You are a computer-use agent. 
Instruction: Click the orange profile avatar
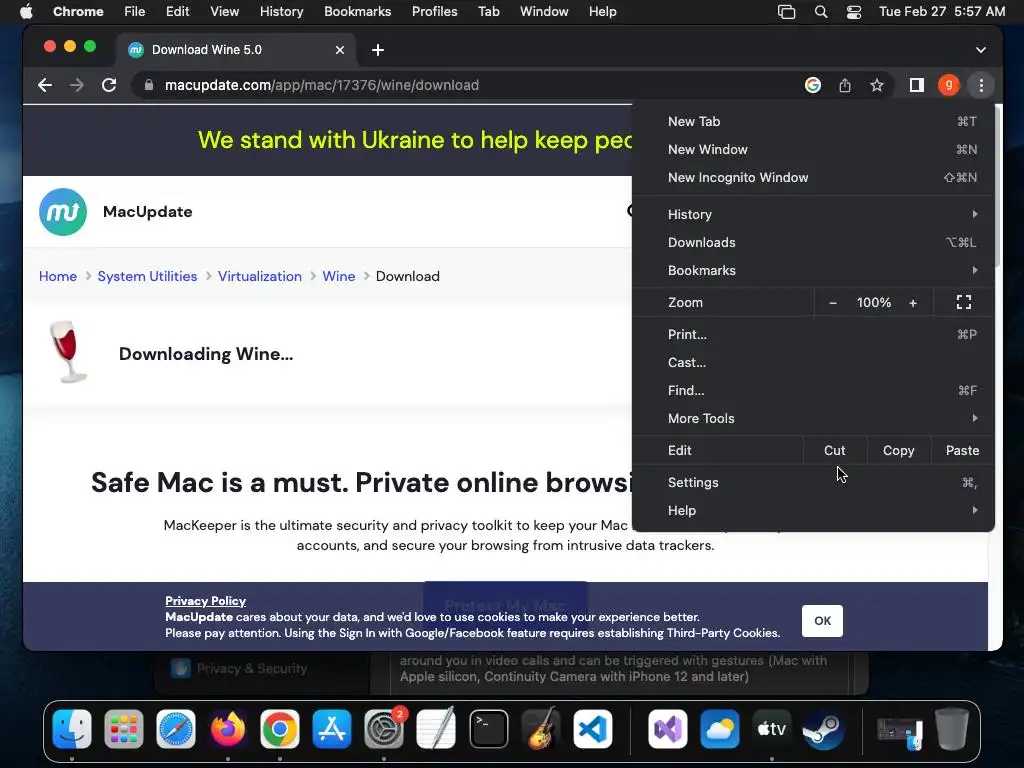[x=948, y=85]
